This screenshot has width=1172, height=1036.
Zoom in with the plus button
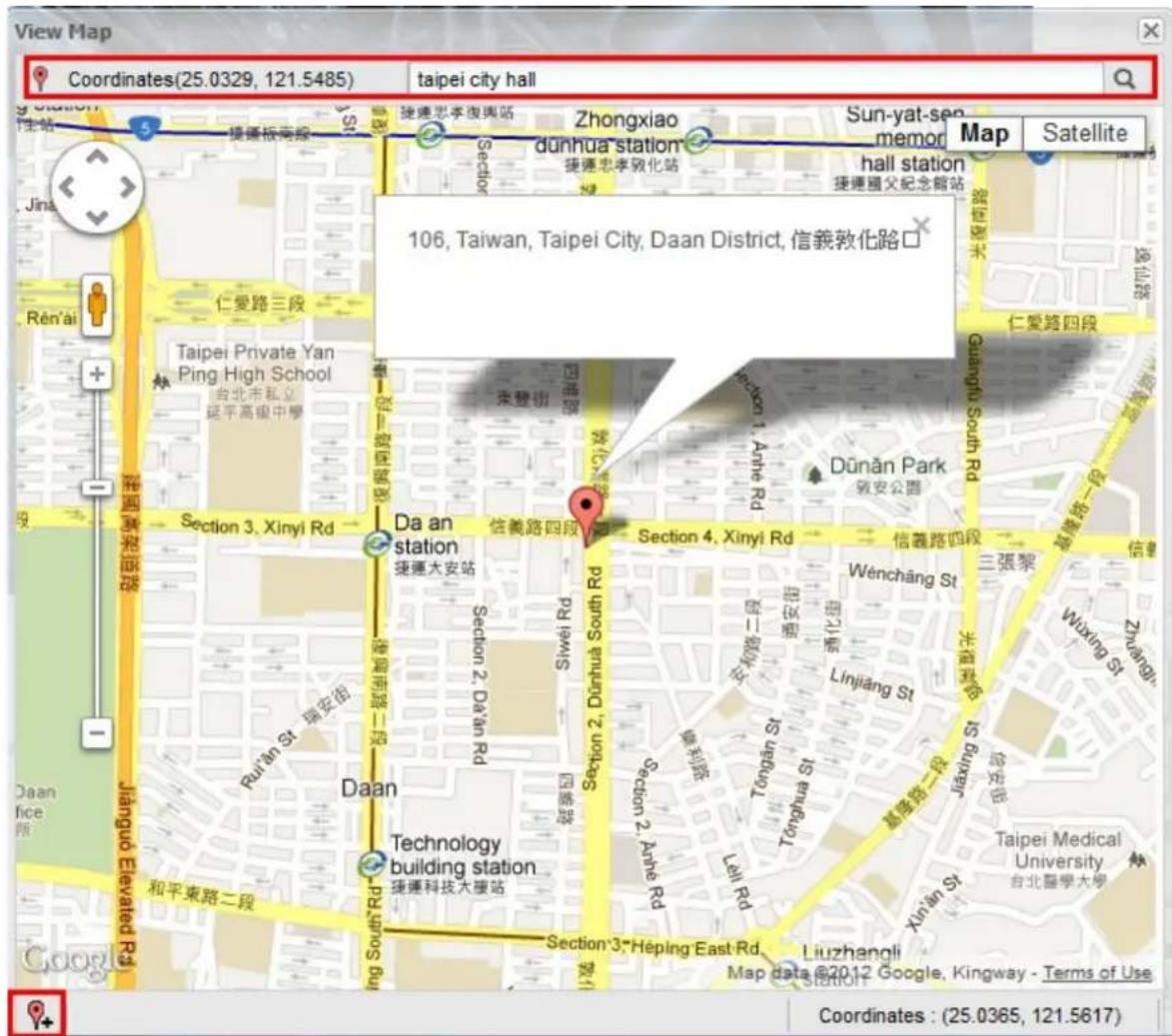(x=97, y=374)
